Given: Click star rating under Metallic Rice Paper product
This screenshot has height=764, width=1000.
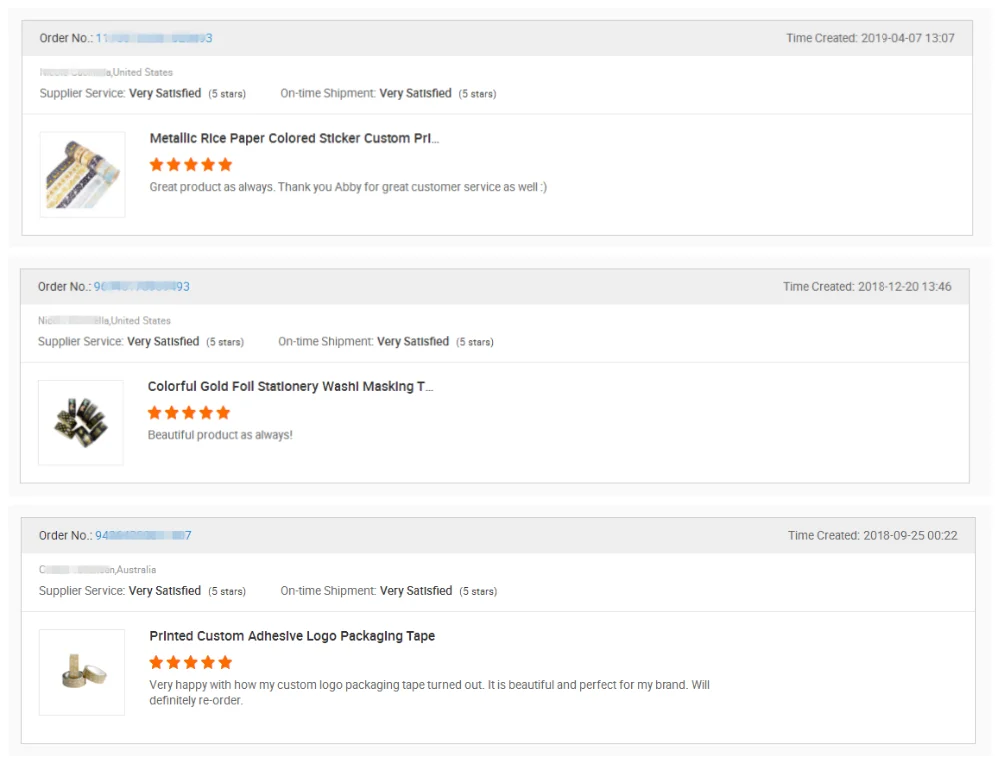Looking at the screenshot, I should tap(191, 165).
